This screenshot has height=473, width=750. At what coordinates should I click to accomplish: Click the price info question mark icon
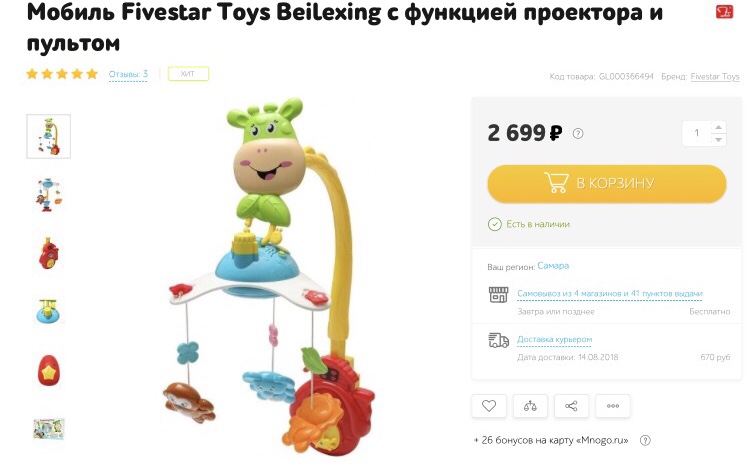pyautogui.click(x=578, y=133)
